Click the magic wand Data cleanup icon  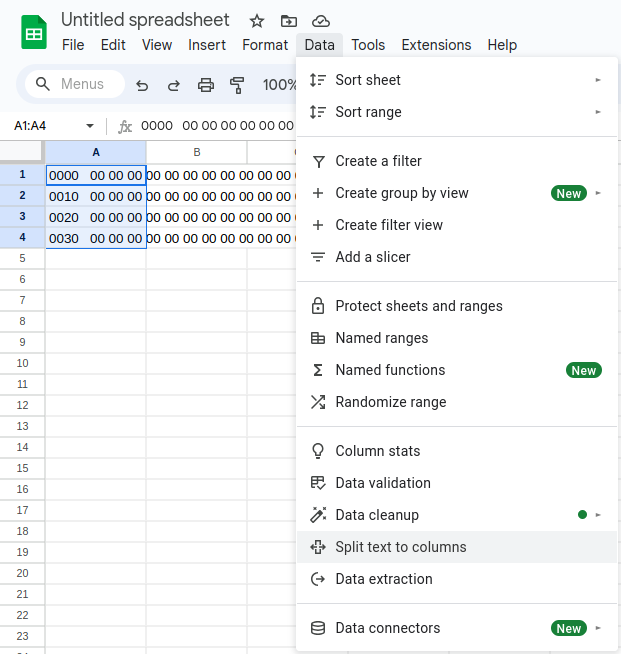tap(318, 515)
